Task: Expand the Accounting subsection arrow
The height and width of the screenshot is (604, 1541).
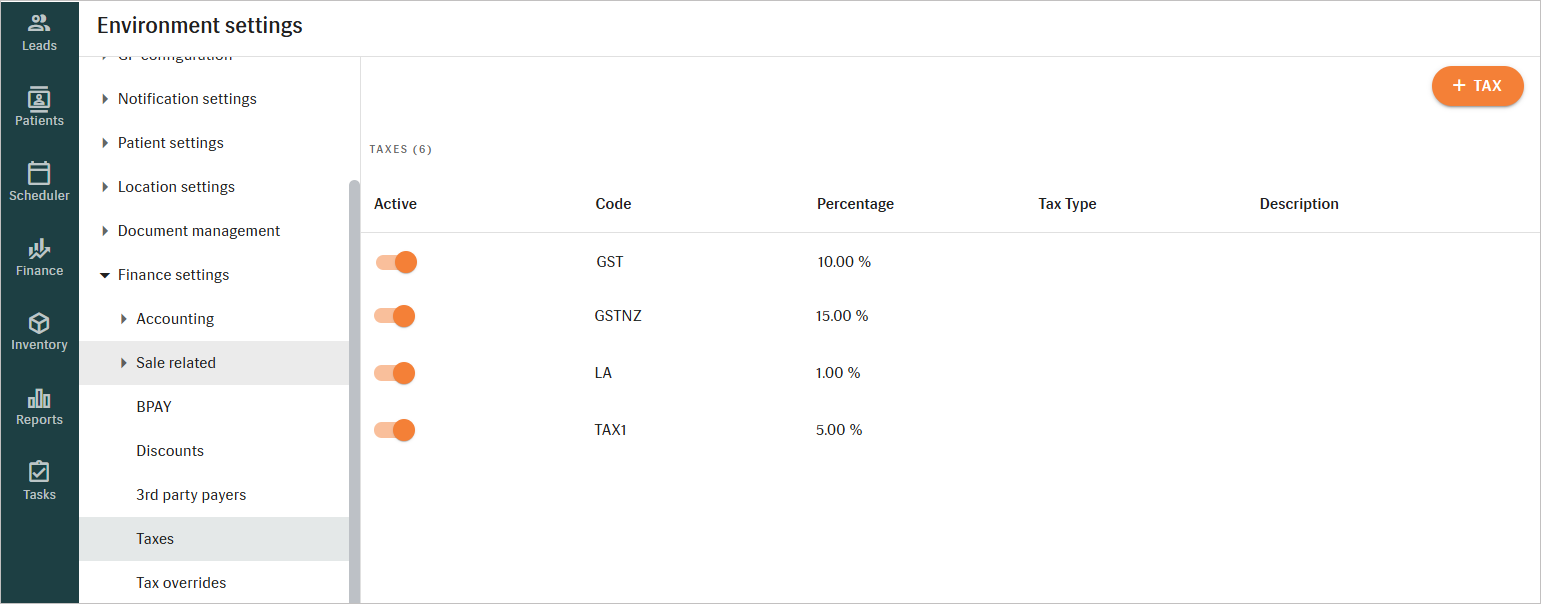Action: [124, 319]
